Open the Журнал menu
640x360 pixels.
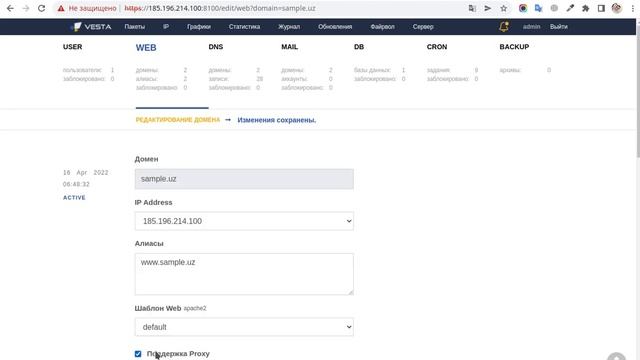[x=289, y=27]
